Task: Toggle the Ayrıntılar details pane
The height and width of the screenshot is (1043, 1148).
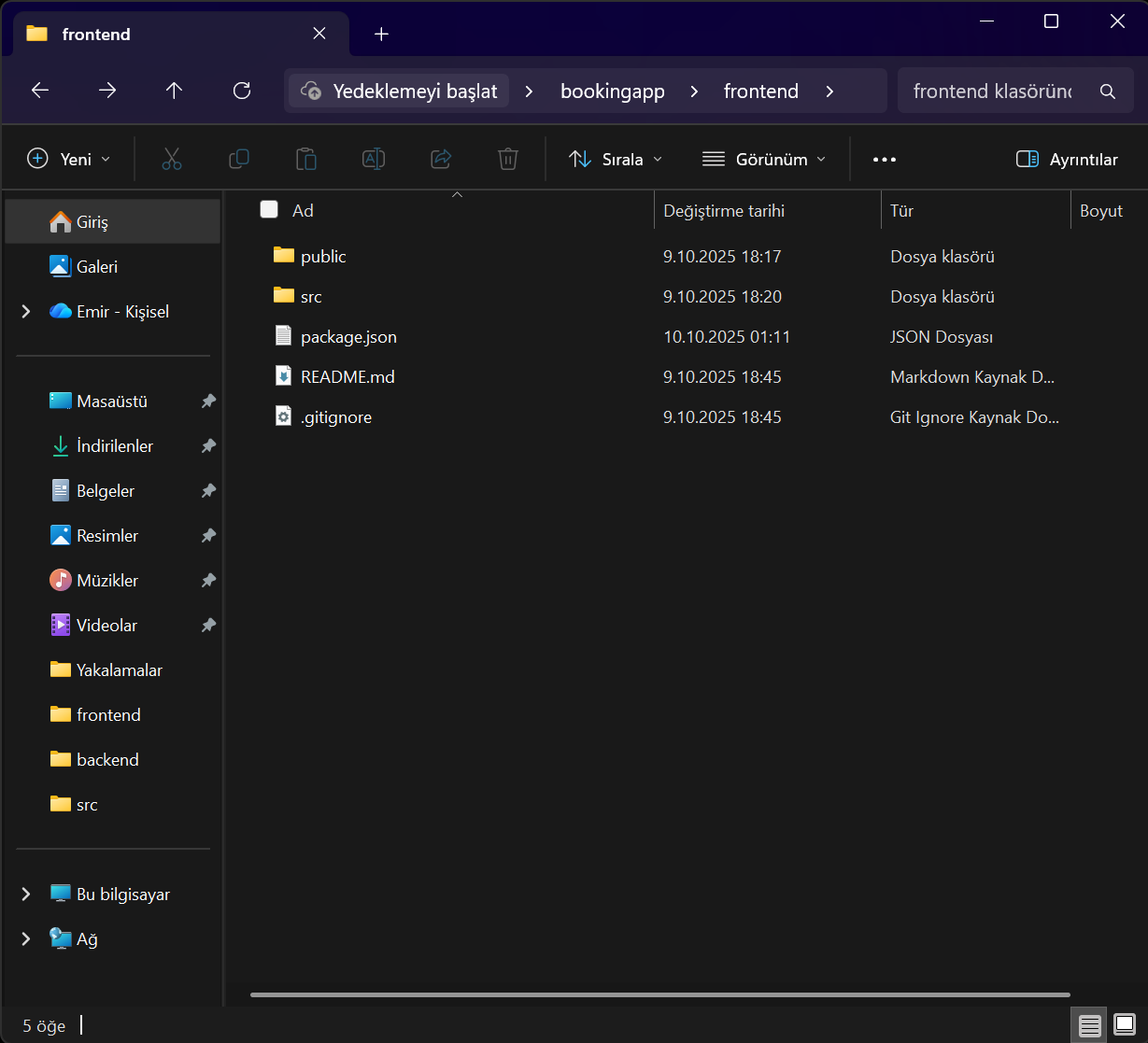Action: pyautogui.click(x=1067, y=159)
